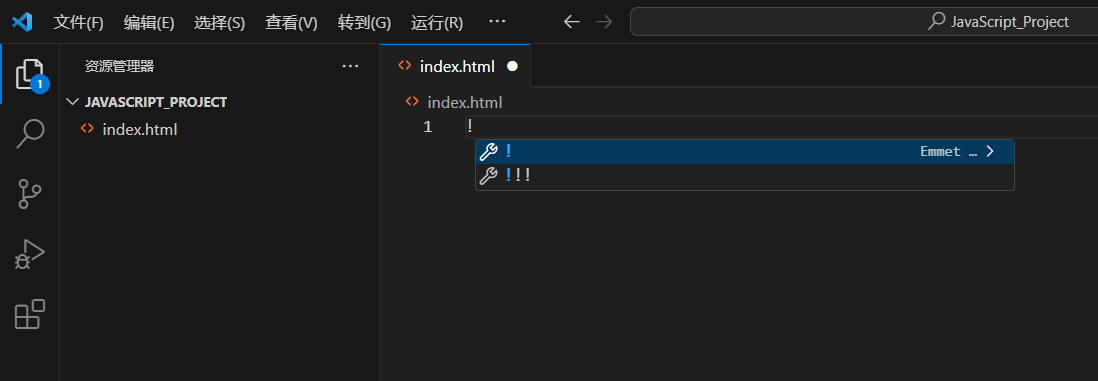Go back with the left arrow

point(572,22)
